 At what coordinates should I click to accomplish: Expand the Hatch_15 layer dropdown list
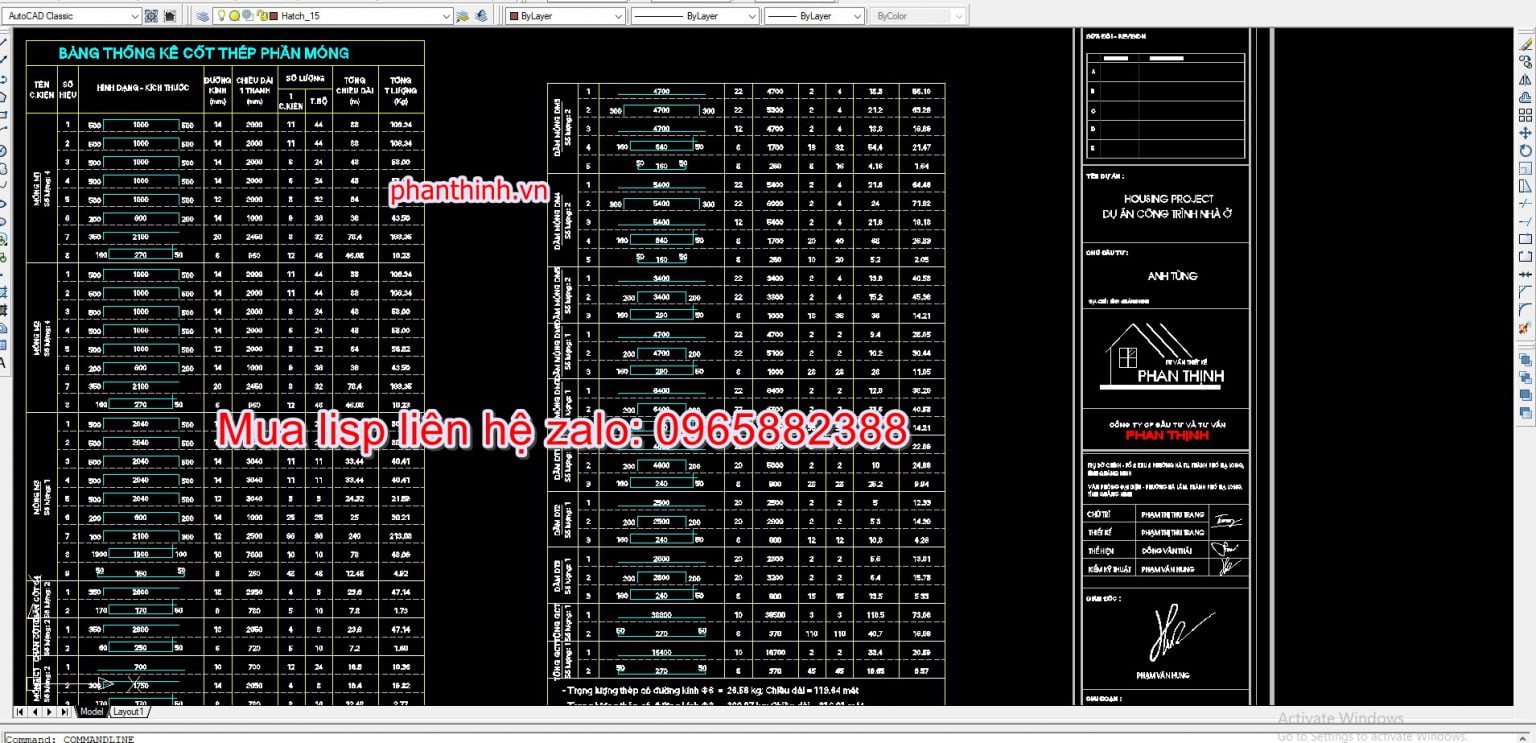(445, 16)
